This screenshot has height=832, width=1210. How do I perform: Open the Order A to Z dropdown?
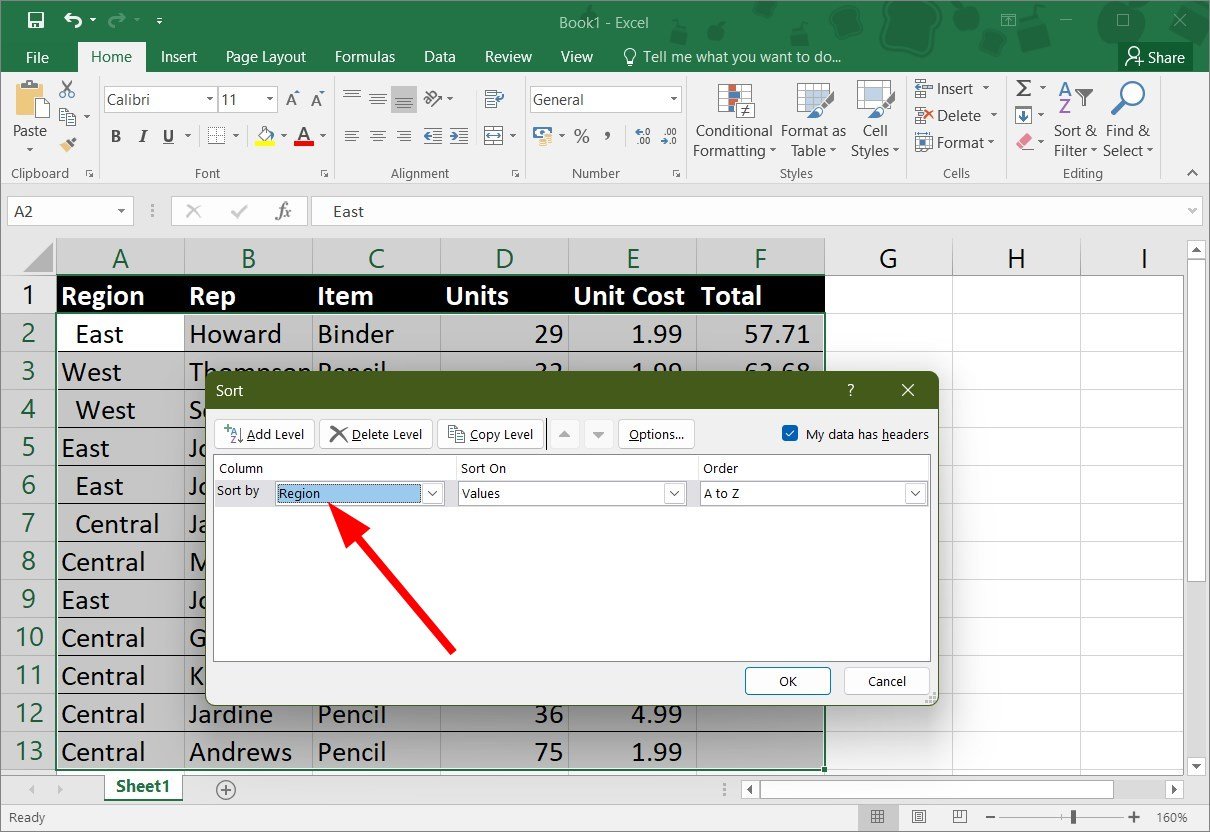915,493
